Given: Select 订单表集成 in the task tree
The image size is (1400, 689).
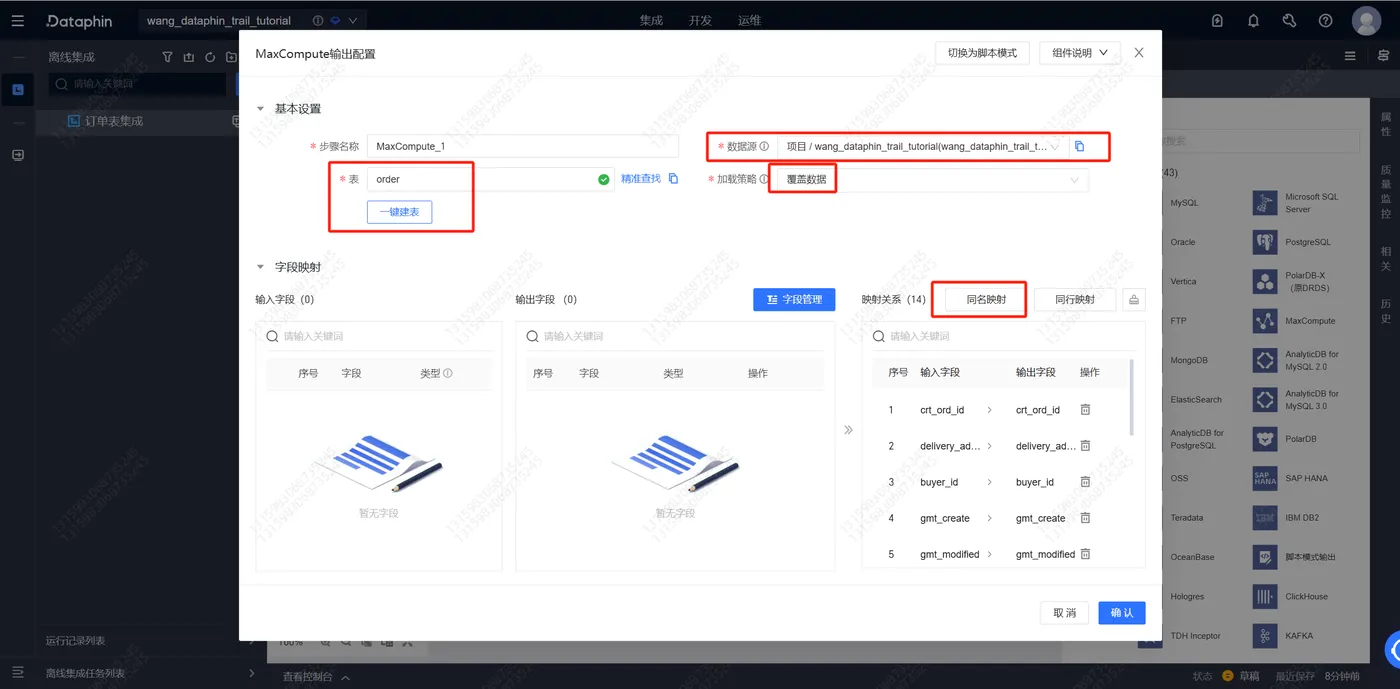Looking at the screenshot, I should (114, 121).
